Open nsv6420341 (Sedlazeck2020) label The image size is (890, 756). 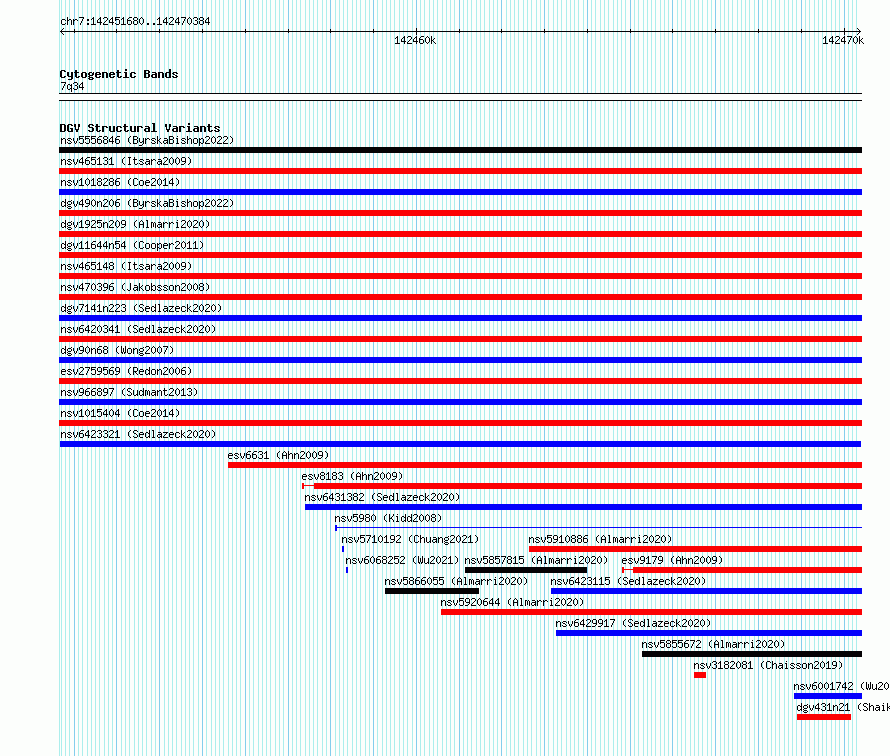pos(138,329)
